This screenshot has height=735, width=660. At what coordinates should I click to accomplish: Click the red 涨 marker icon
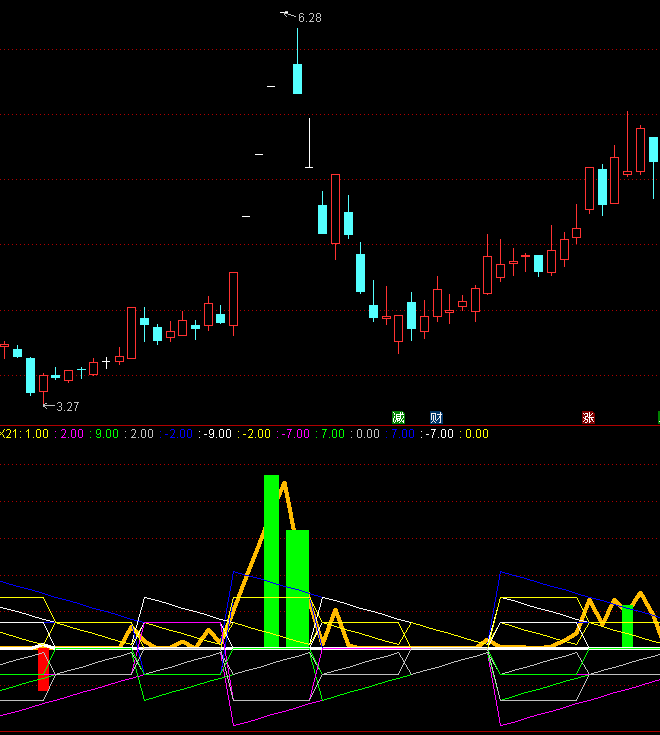[588, 417]
